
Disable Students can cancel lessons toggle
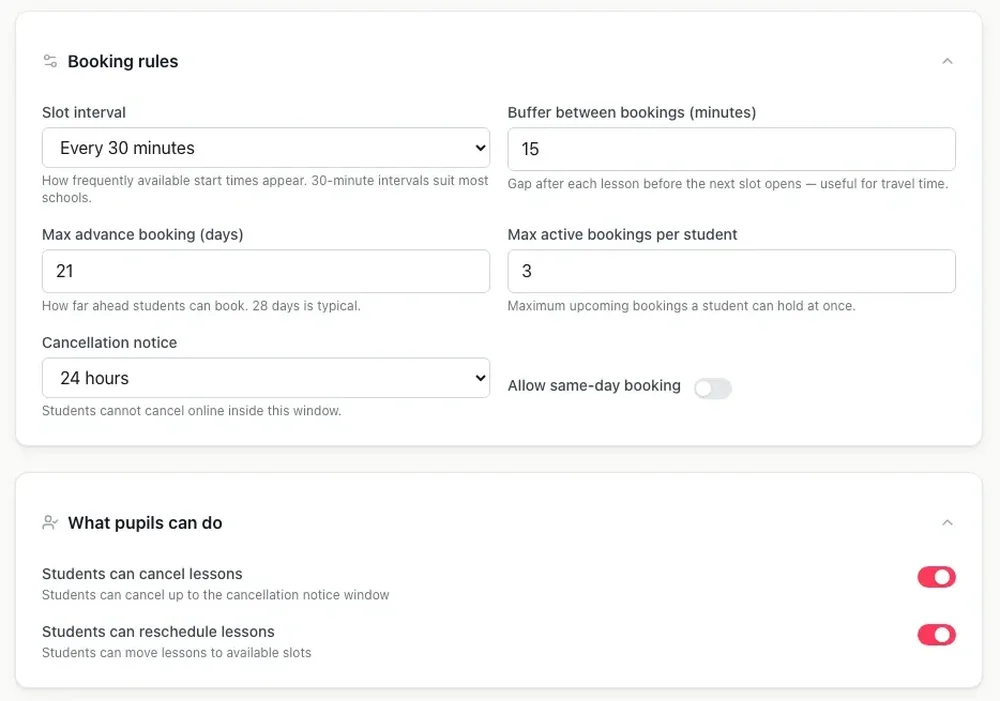[x=936, y=577]
